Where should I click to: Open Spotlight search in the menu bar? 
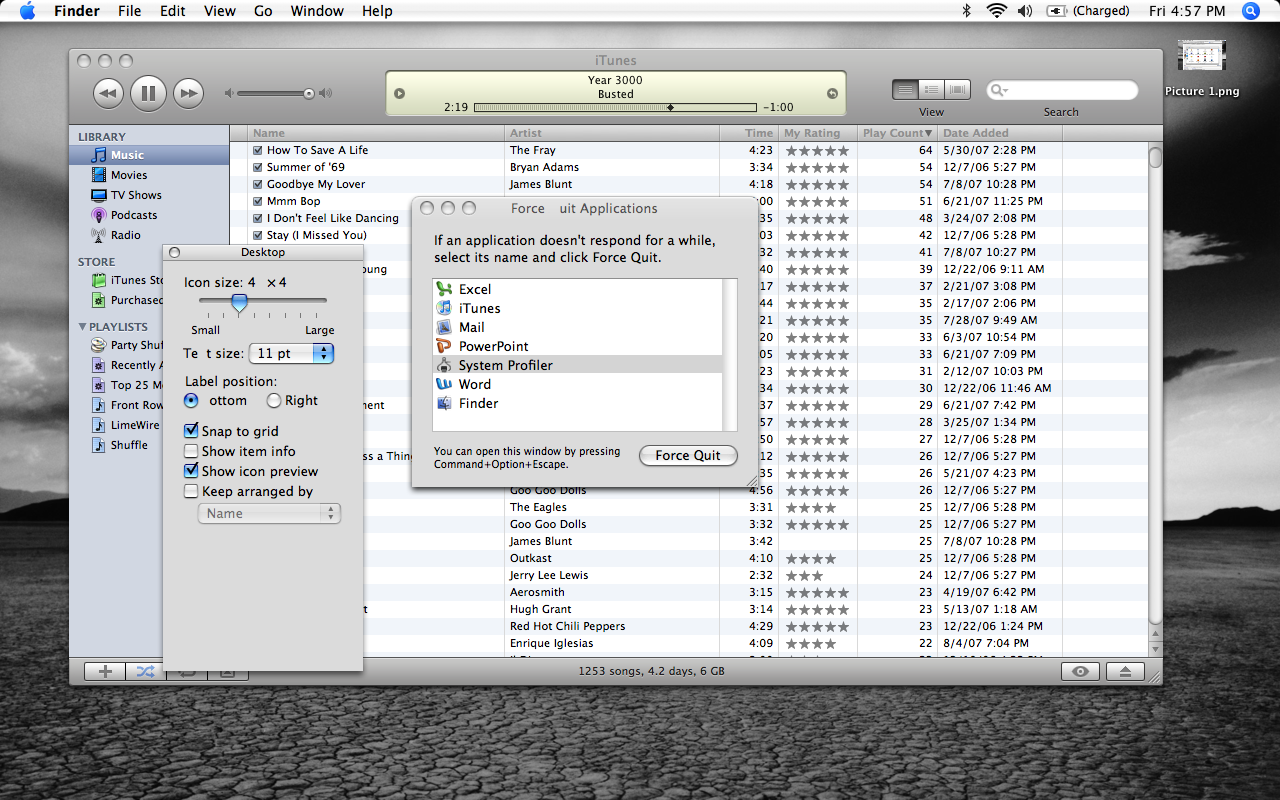click(x=1251, y=11)
